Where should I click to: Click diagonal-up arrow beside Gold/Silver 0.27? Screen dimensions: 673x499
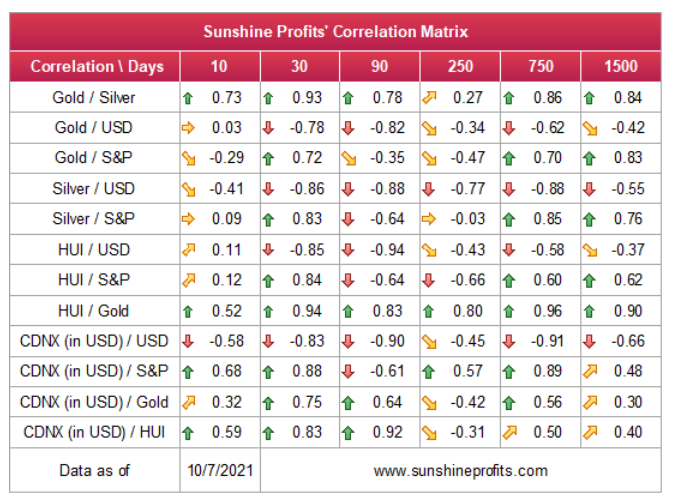pyautogui.click(x=429, y=98)
